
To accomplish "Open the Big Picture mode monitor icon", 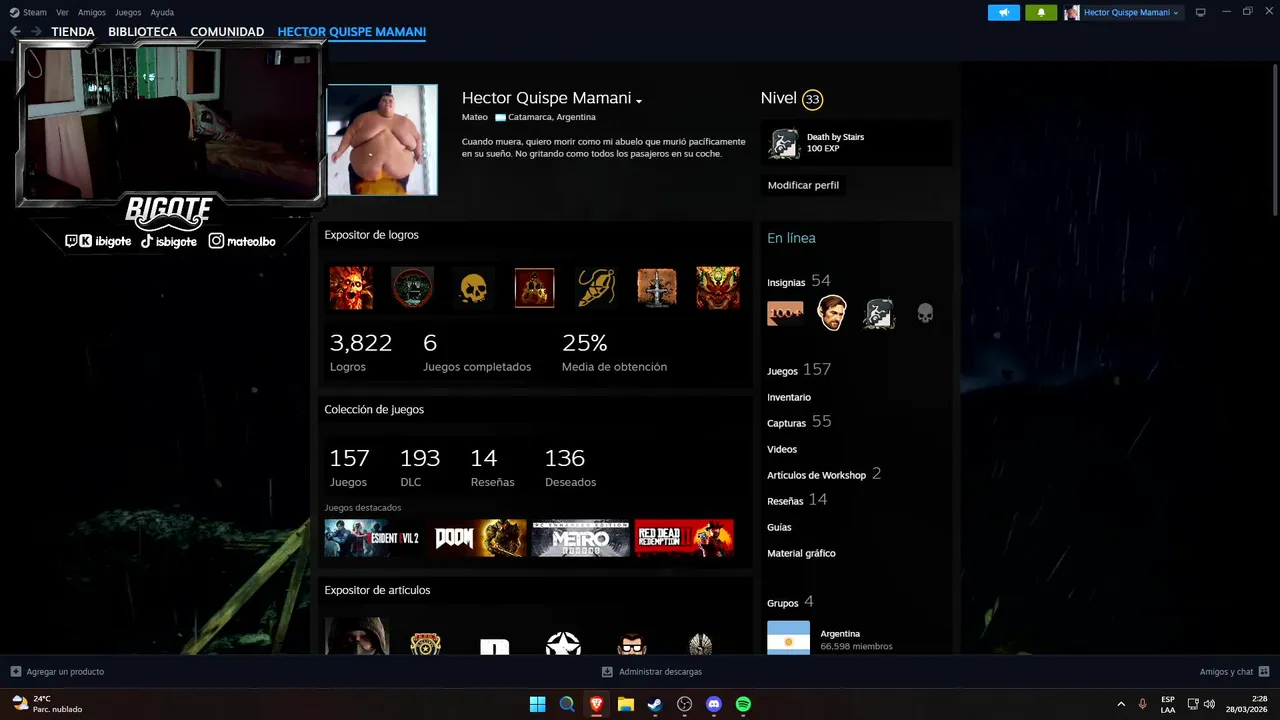I will (1201, 12).
